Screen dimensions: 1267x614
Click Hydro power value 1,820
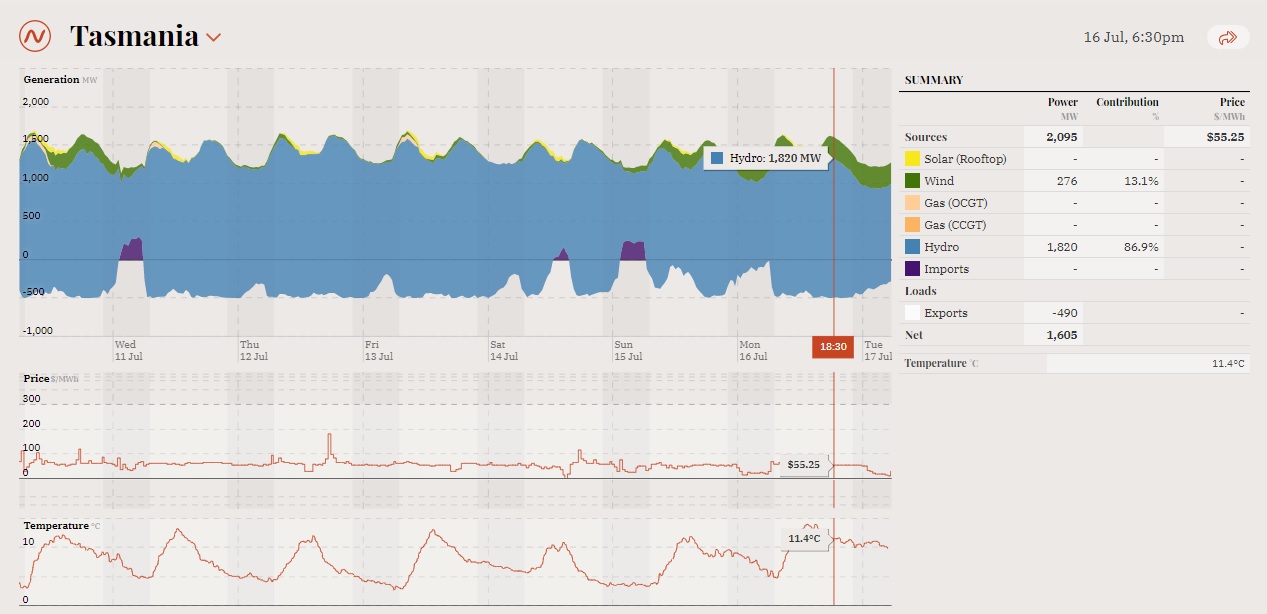point(1062,247)
